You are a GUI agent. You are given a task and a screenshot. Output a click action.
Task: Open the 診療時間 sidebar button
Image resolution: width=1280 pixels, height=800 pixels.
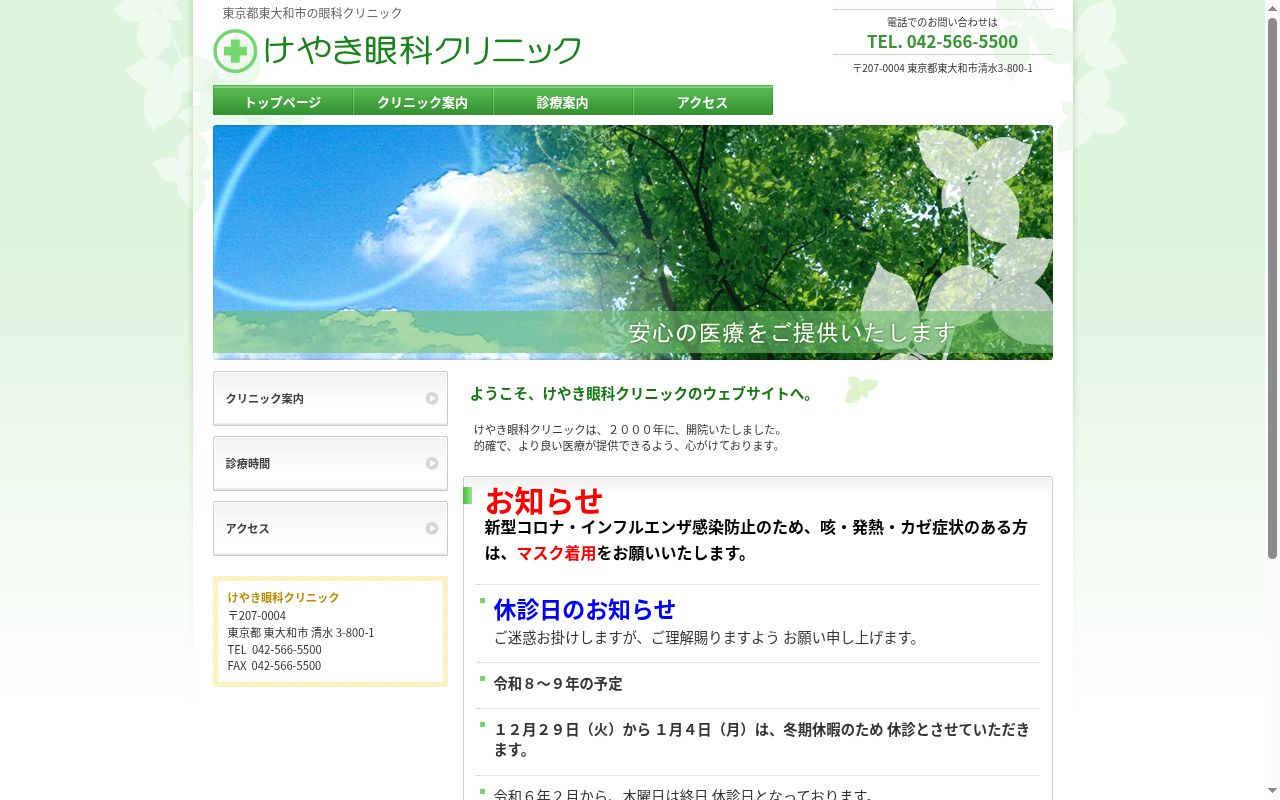(330, 463)
